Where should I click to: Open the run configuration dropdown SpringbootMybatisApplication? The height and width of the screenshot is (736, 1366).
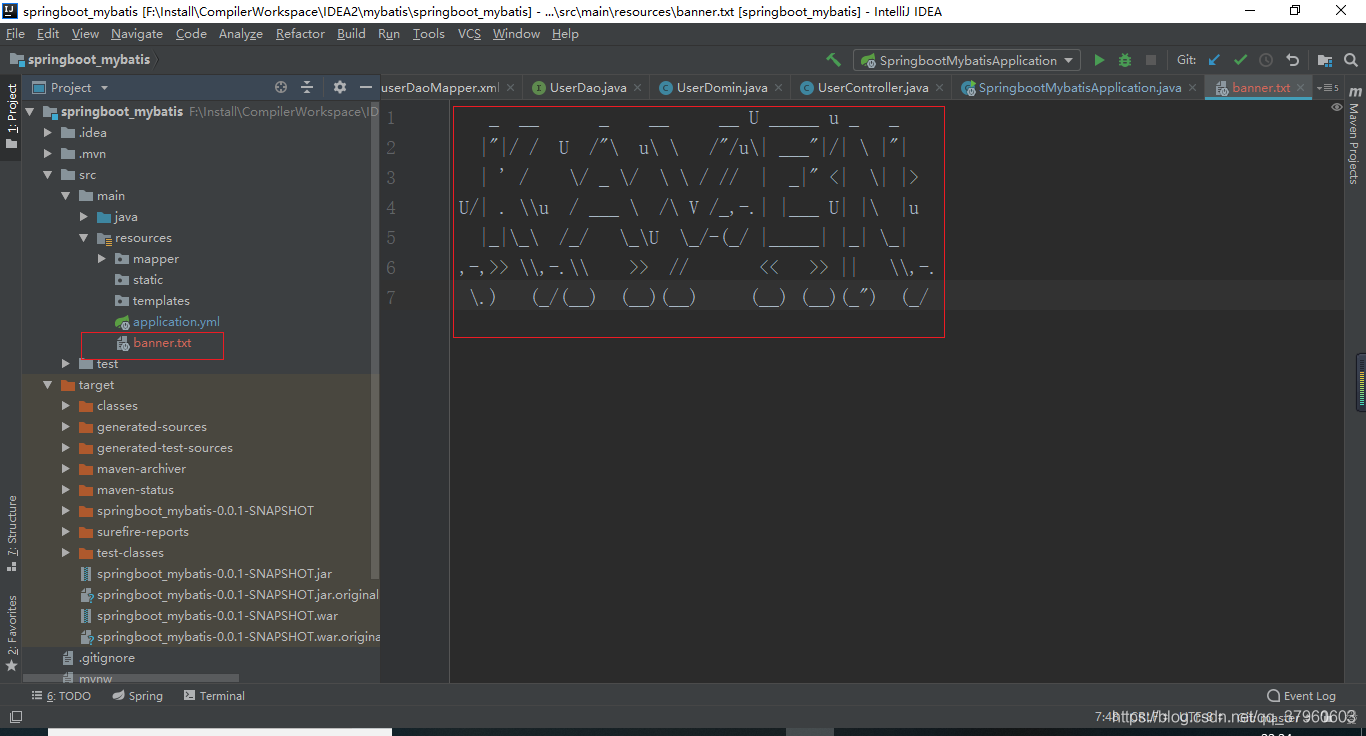pyautogui.click(x=967, y=60)
